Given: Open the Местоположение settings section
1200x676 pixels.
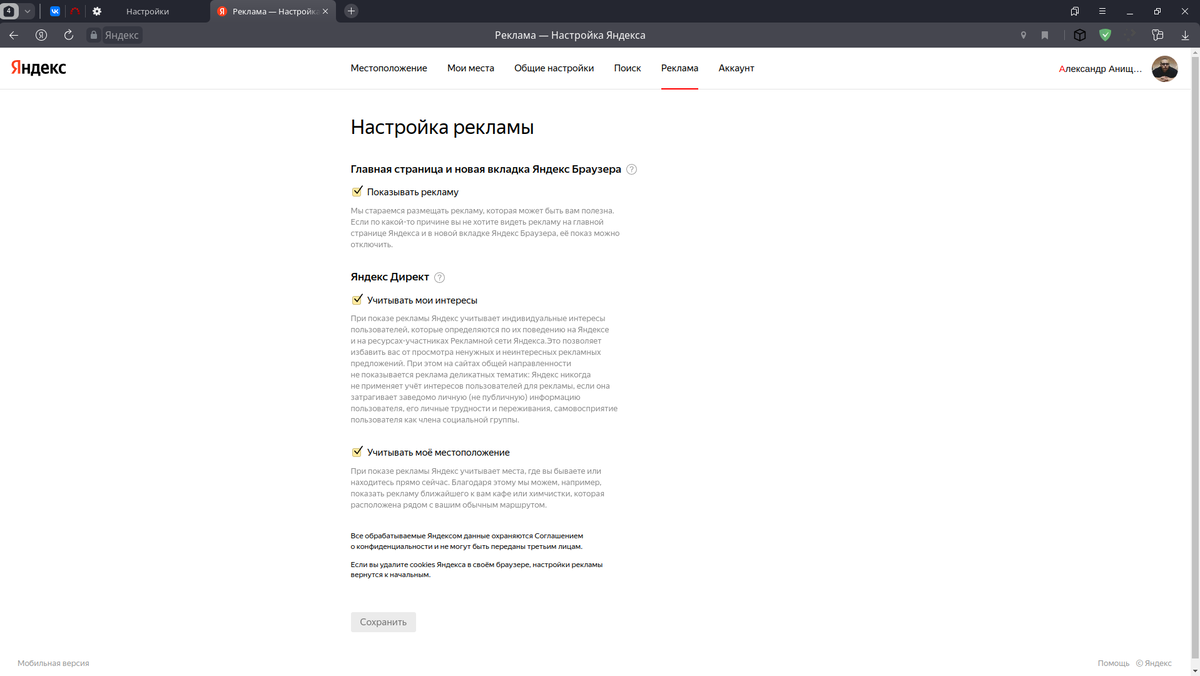Looking at the screenshot, I should click(389, 68).
